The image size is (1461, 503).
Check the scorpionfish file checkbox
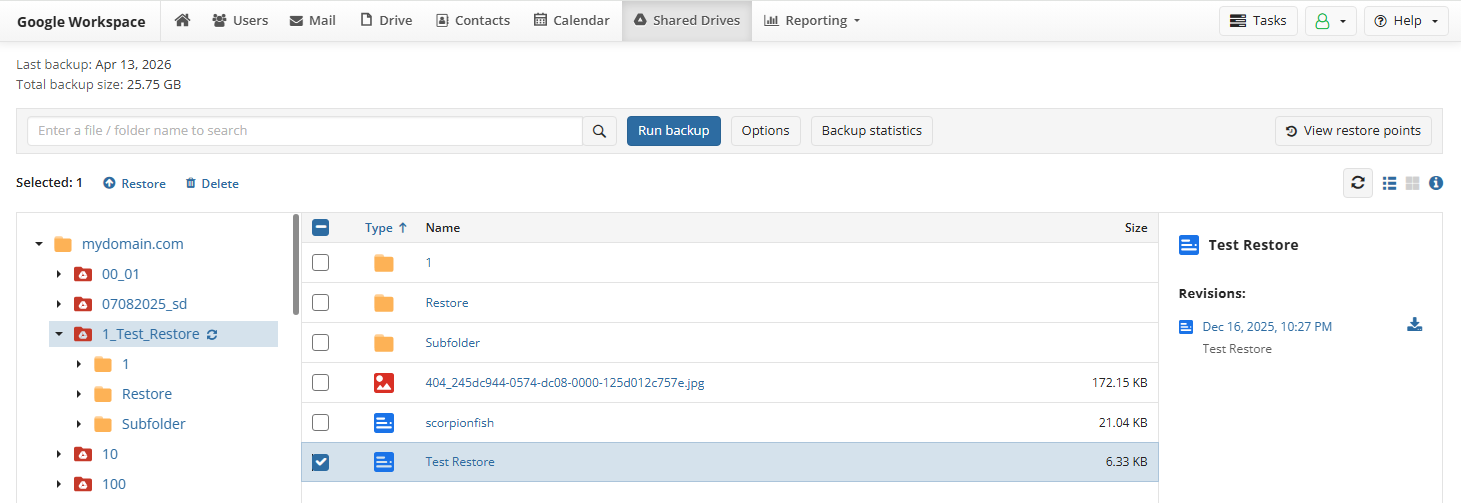pyautogui.click(x=320, y=423)
